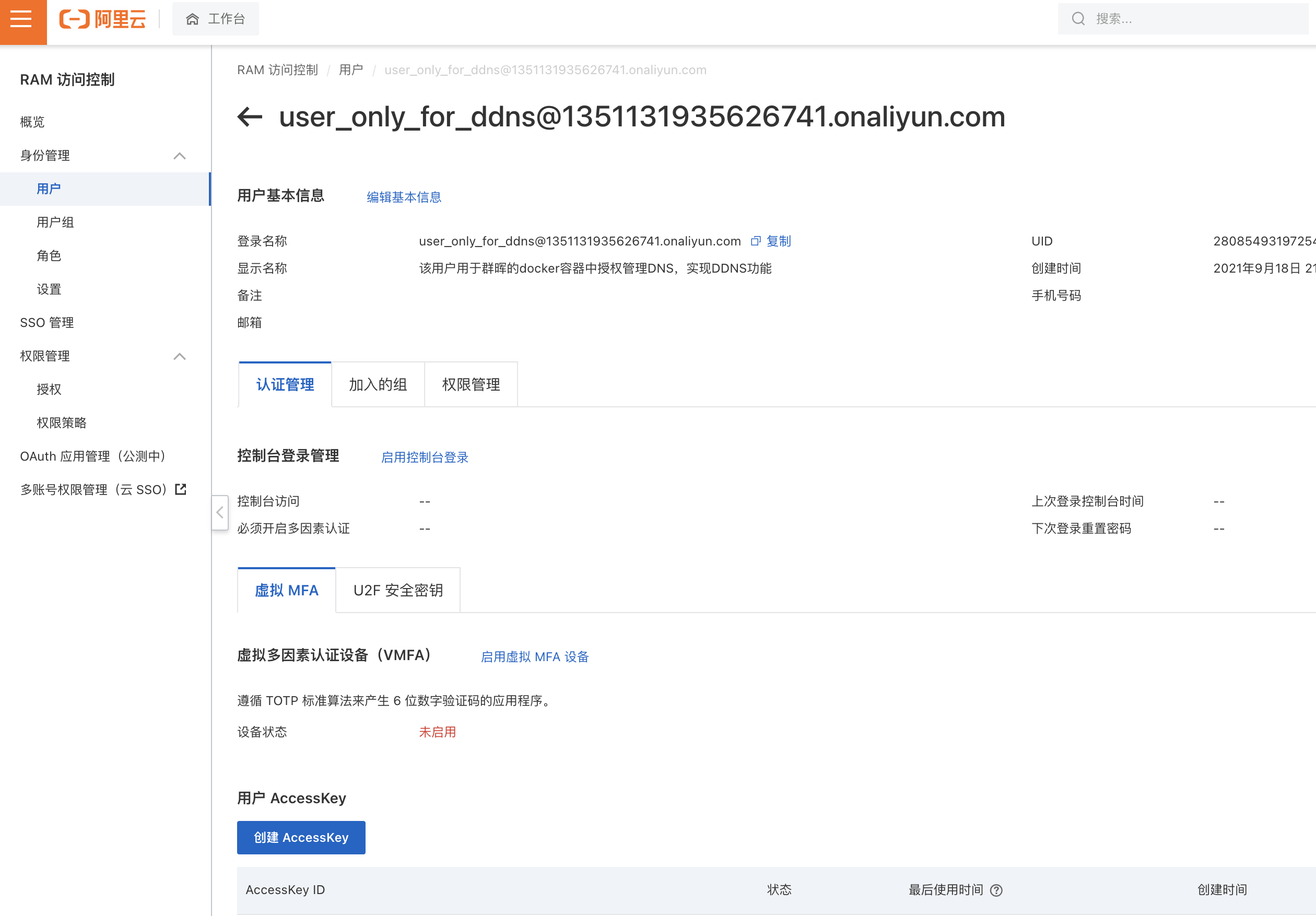Open the 权限管理 tab
Image resolution: width=1316 pixels, height=916 pixels.
click(471, 385)
